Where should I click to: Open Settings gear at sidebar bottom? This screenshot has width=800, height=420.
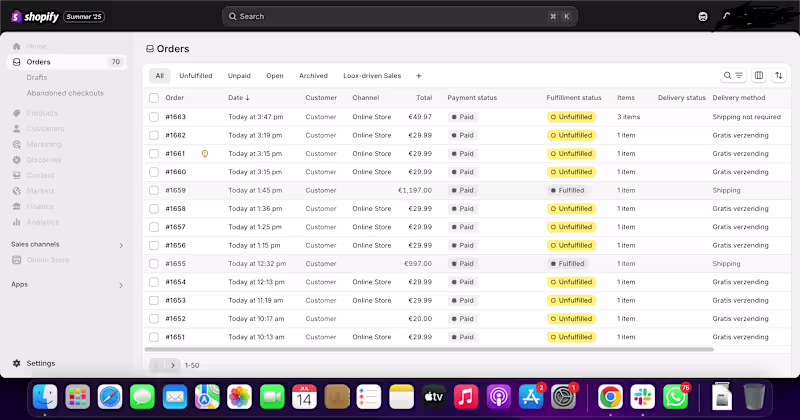[16, 363]
